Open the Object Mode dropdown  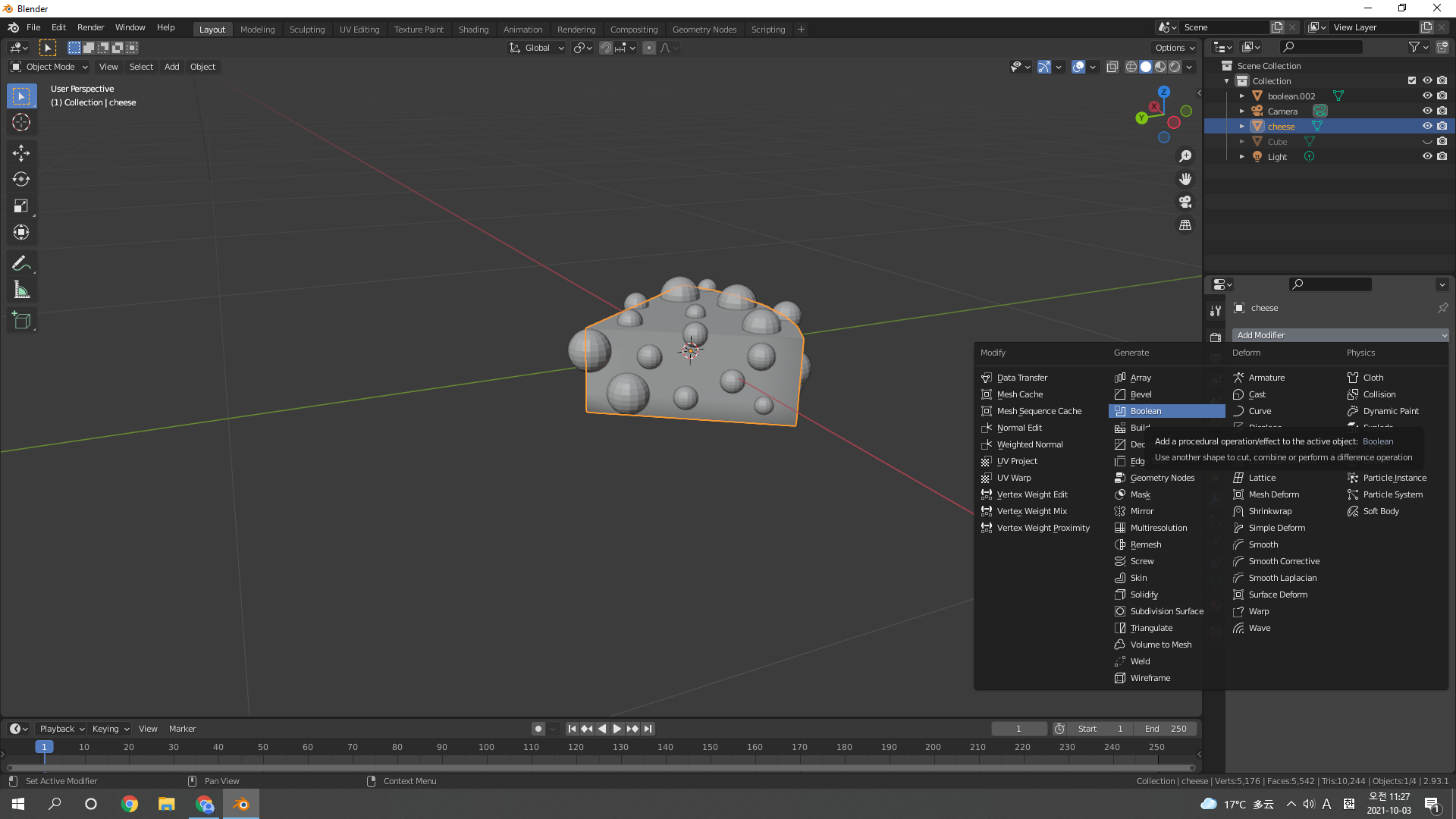click(49, 67)
